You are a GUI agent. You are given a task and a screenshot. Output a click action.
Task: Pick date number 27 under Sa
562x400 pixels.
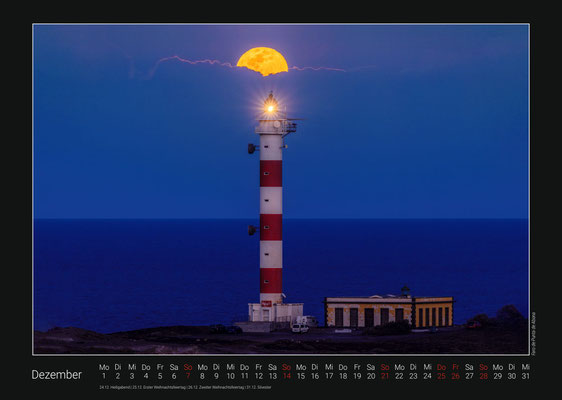[469, 376]
